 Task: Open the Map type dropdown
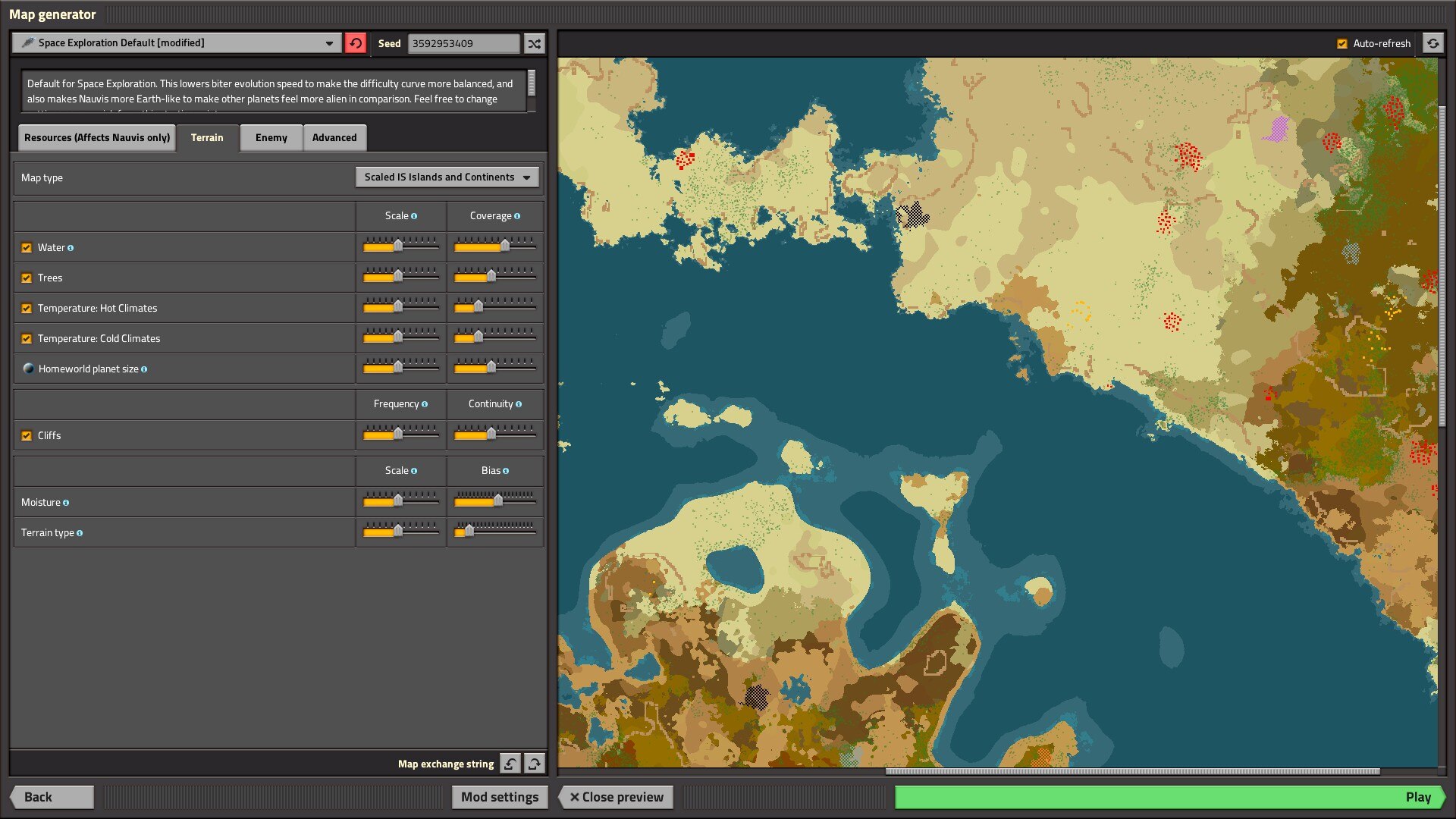[447, 177]
